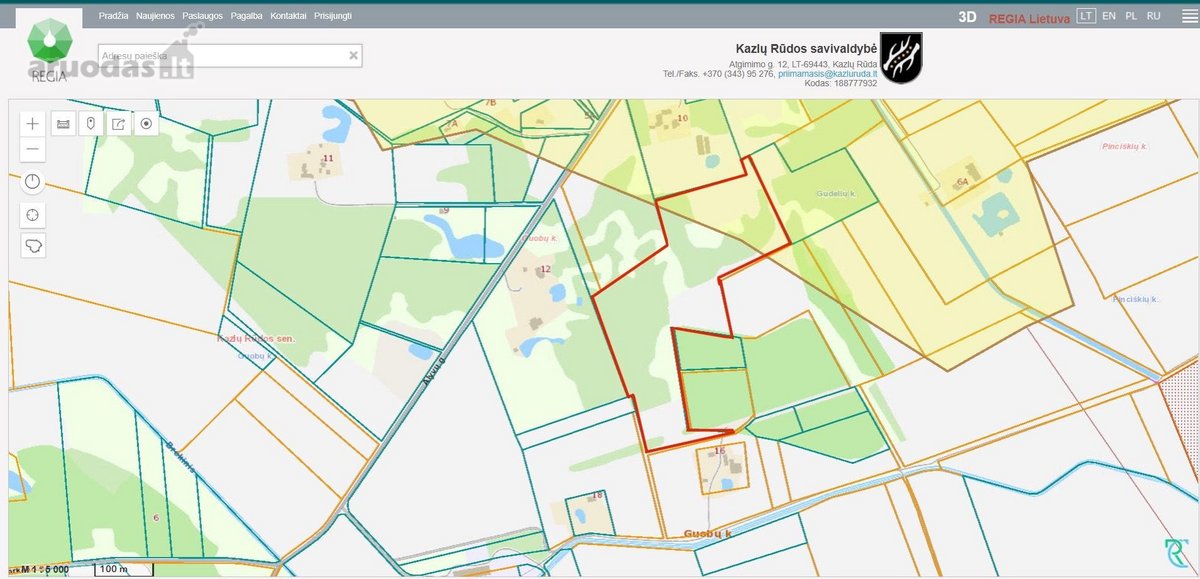Reset map rotation with compass button
The width and height of the screenshot is (1200, 579).
click(x=33, y=182)
